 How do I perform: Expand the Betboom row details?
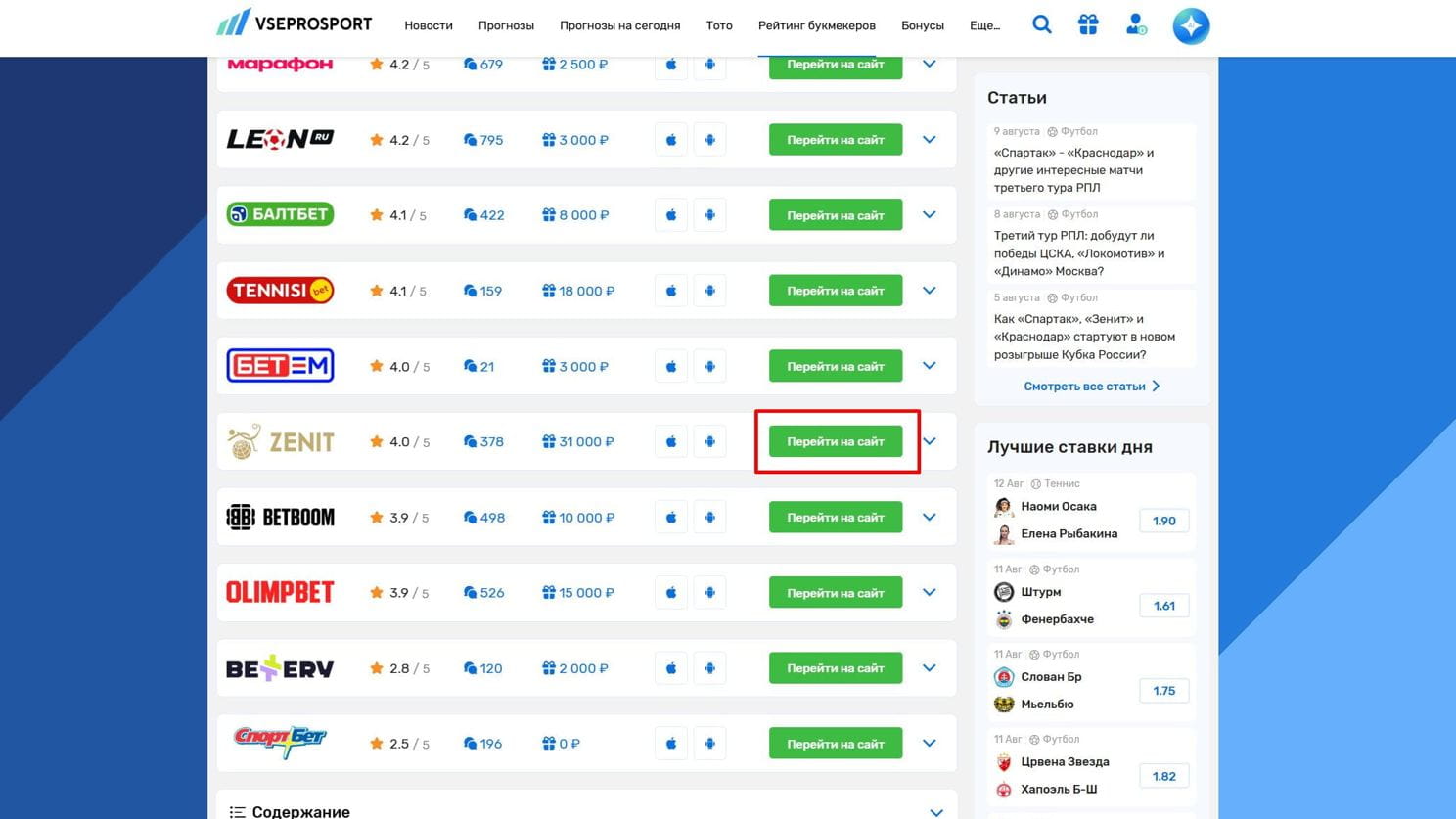[x=930, y=518]
